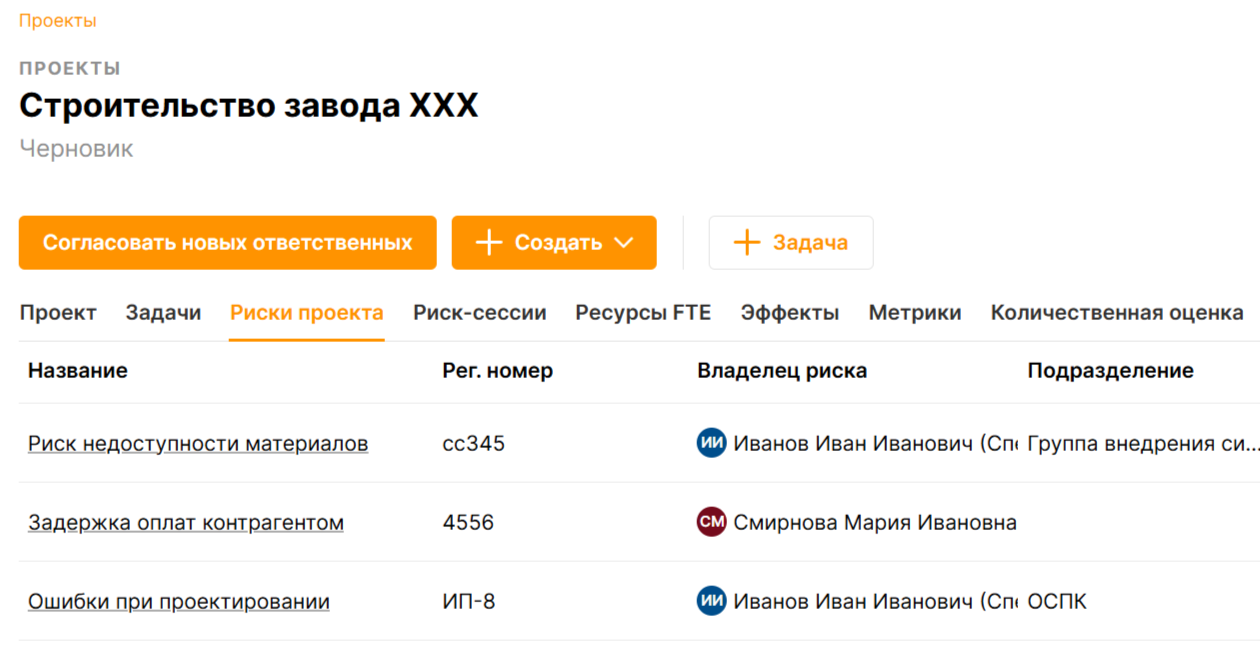Click Смирнова Мария avatar icon СМ

[x=711, y=522]
